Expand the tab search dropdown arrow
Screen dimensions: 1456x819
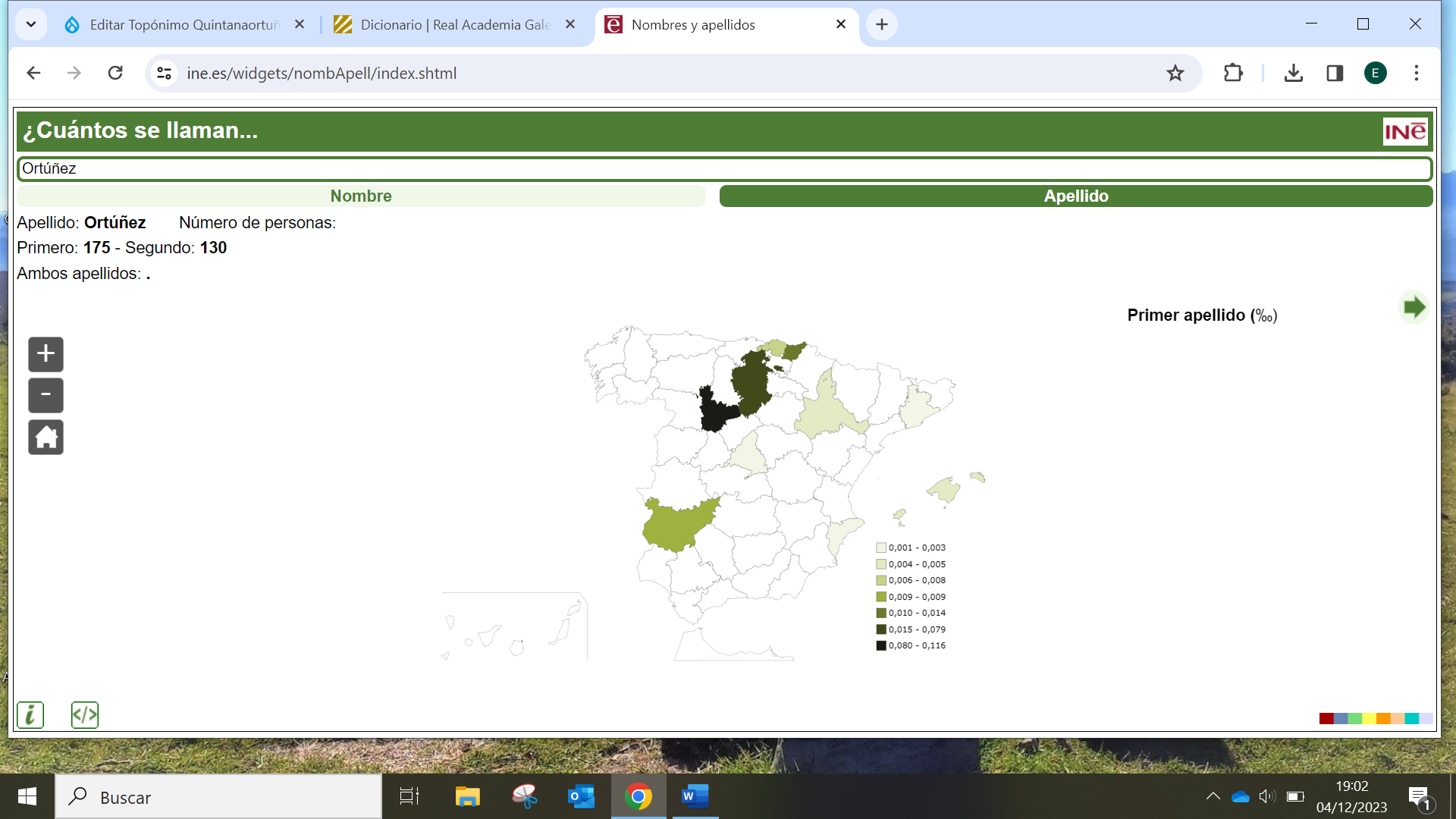(31, 24)
